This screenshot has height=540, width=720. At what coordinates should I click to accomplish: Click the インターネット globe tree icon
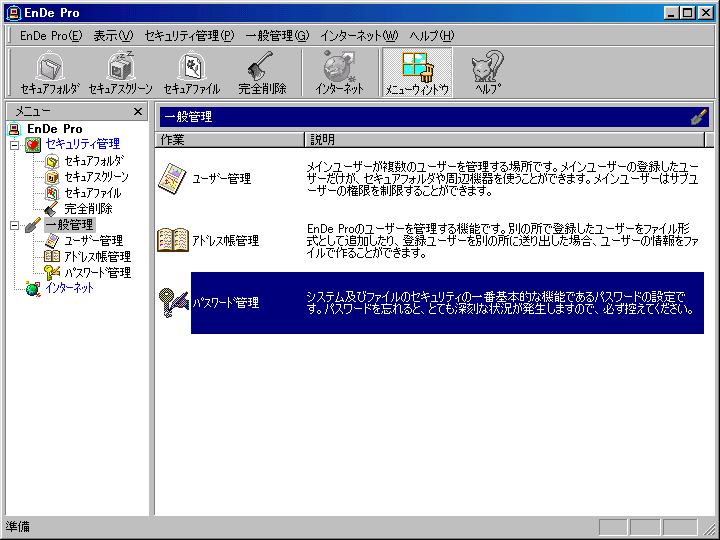[x=33, y=288]
